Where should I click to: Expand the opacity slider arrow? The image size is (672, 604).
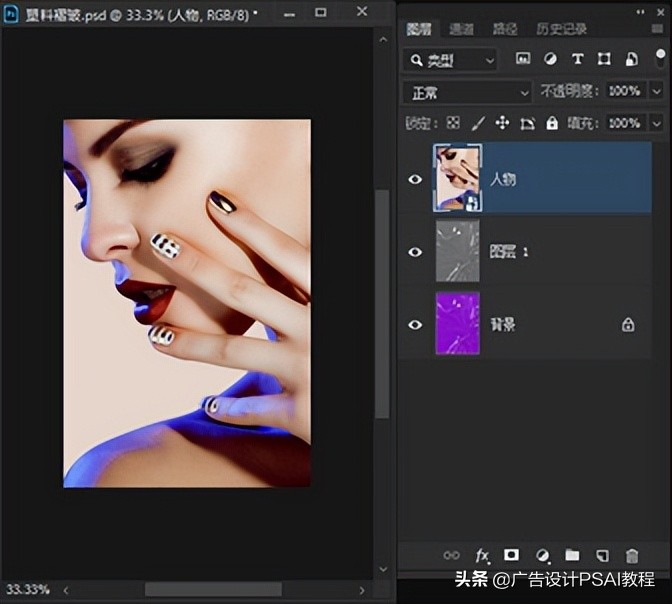[x=657, y=91]
